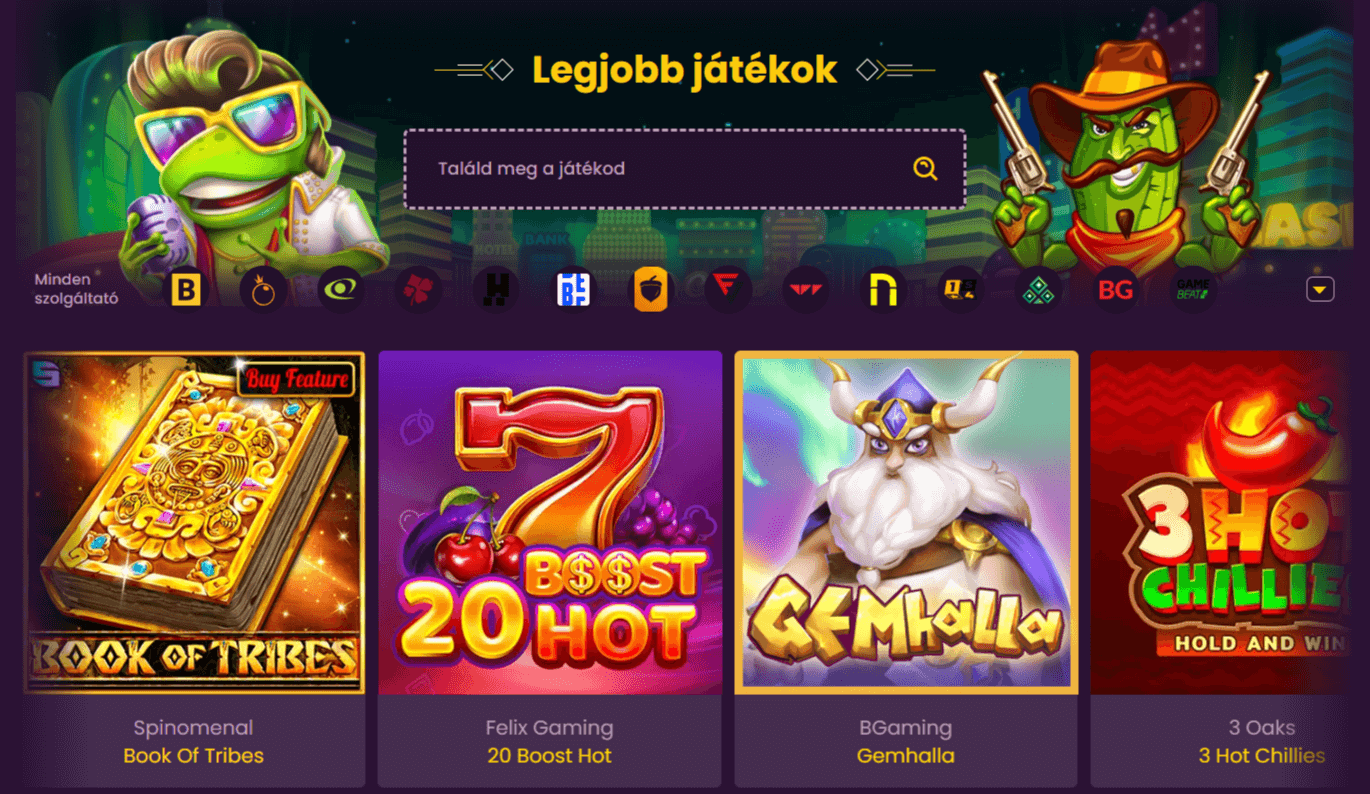The width and height of the screenshot is (1370, 794).
Task: Open the 3 Hot Chillies title link
Action: click(1262, 756)
